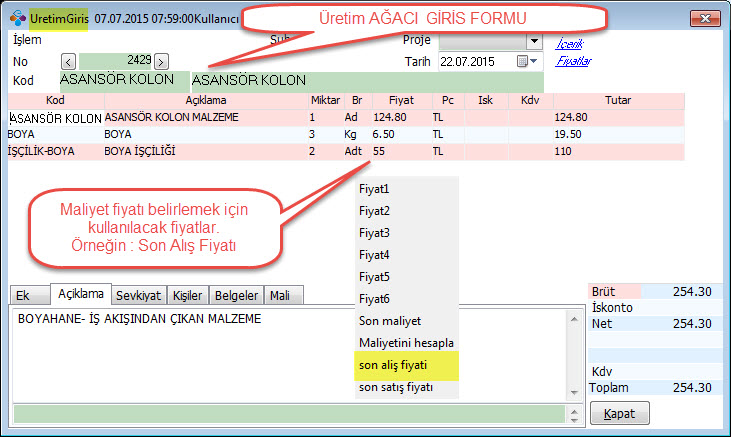
Task: Open the İçerik link
Action: pyautogui.click(x=569, y=43)
